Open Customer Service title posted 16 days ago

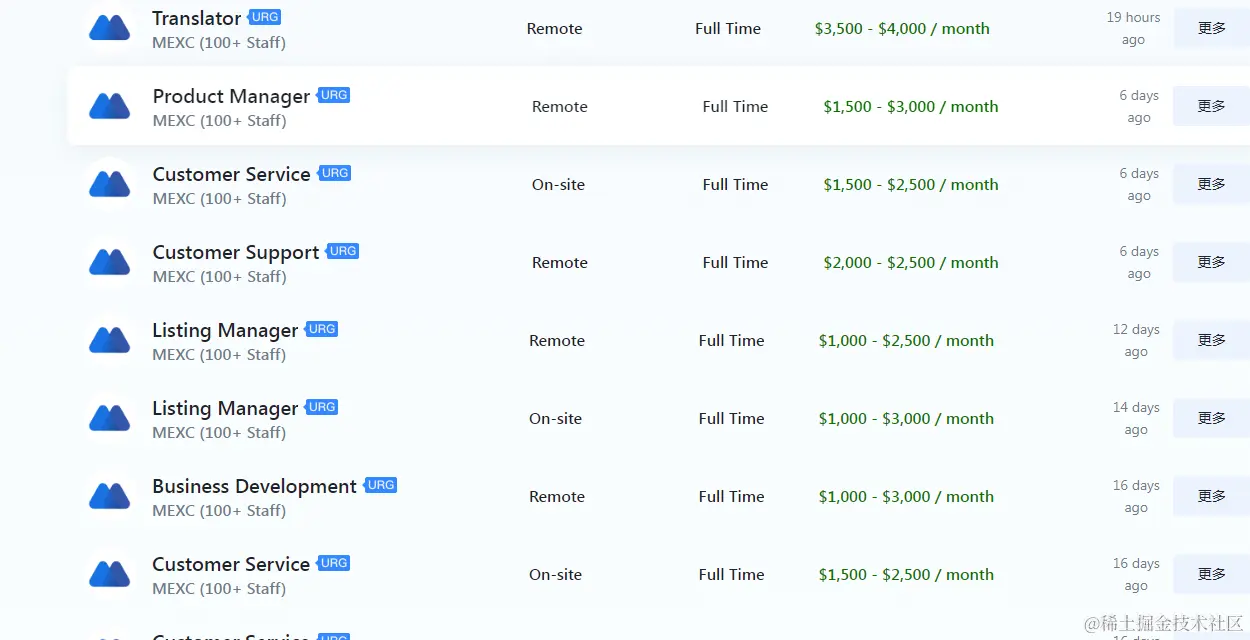click(231, 565)
